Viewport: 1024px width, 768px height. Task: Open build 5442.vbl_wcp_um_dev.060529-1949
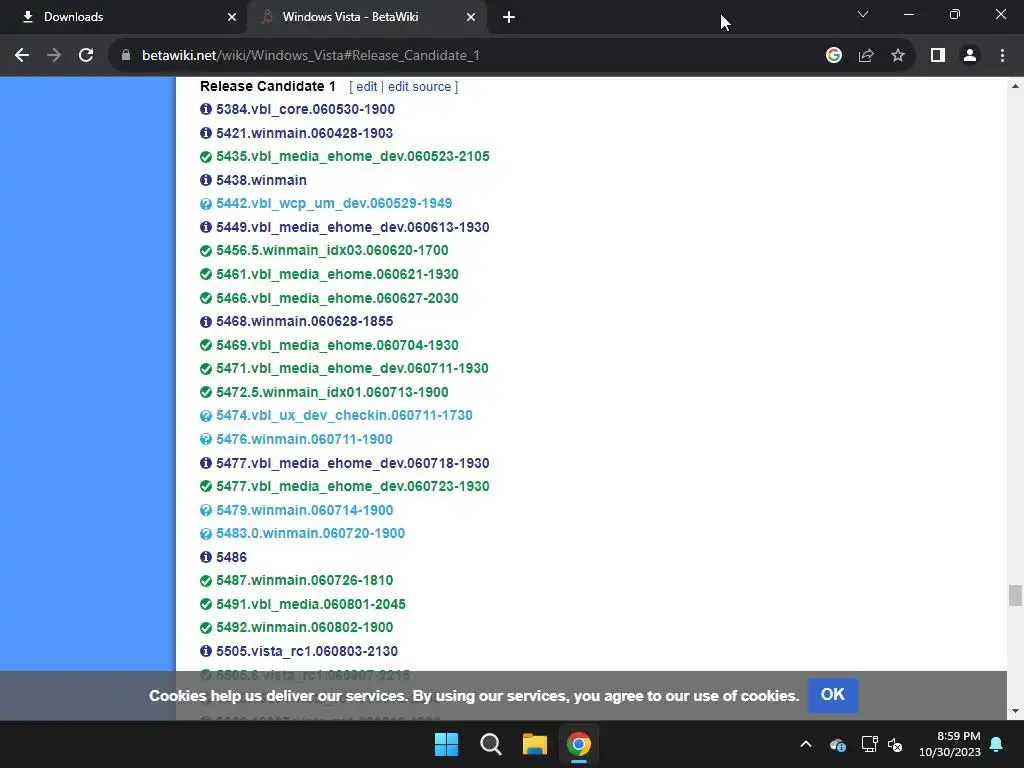334,204
